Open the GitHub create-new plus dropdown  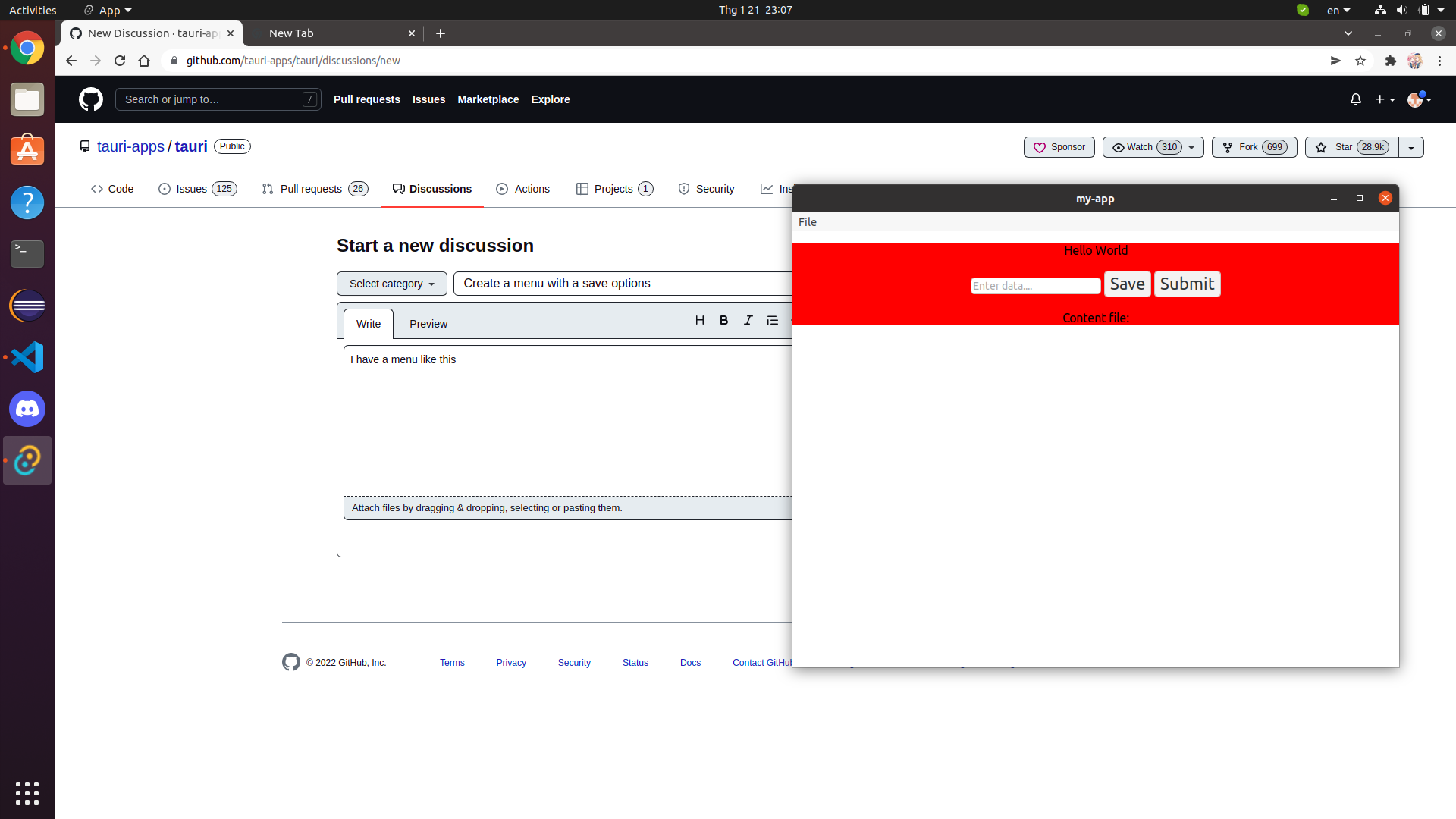pos(1385,99)
